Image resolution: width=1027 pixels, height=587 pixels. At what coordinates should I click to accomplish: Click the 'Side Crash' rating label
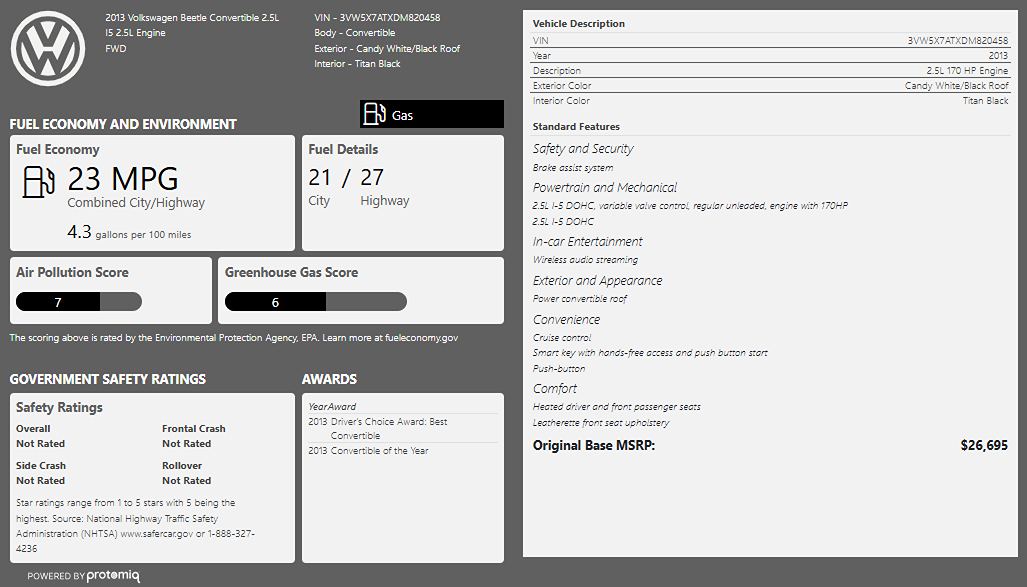tap(41, 466)
